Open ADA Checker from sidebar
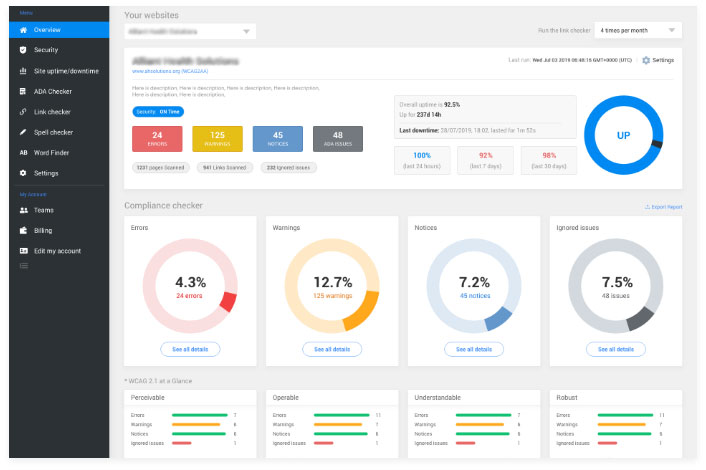 point(59,91)
